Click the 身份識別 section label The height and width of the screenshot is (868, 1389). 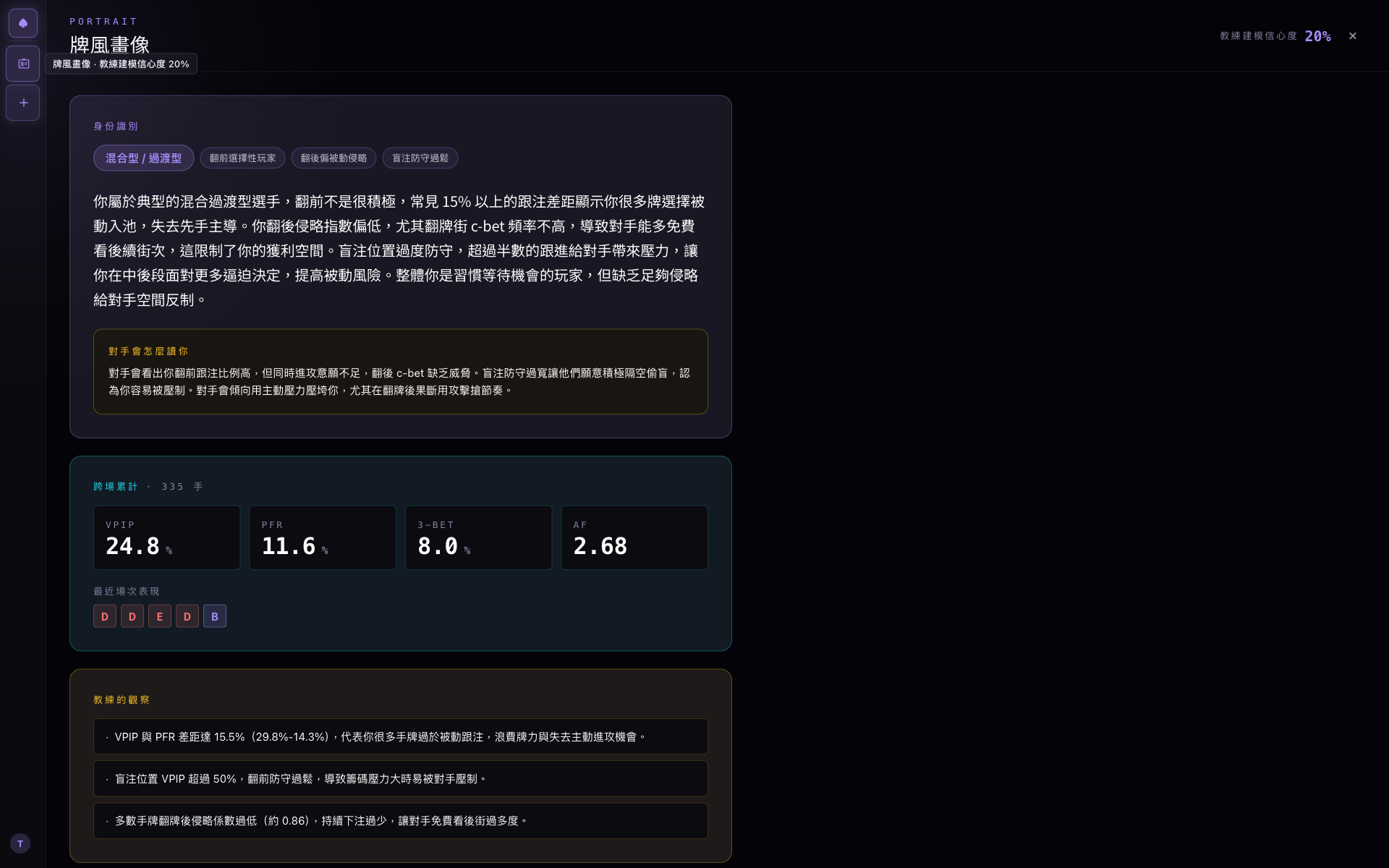(x=116, y=127)
